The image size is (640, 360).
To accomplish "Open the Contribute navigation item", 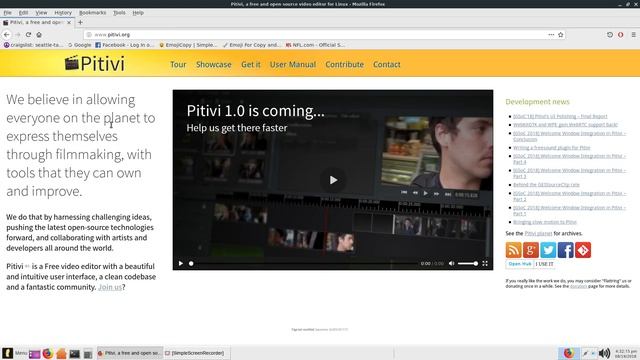I will (x=344, y=64).
